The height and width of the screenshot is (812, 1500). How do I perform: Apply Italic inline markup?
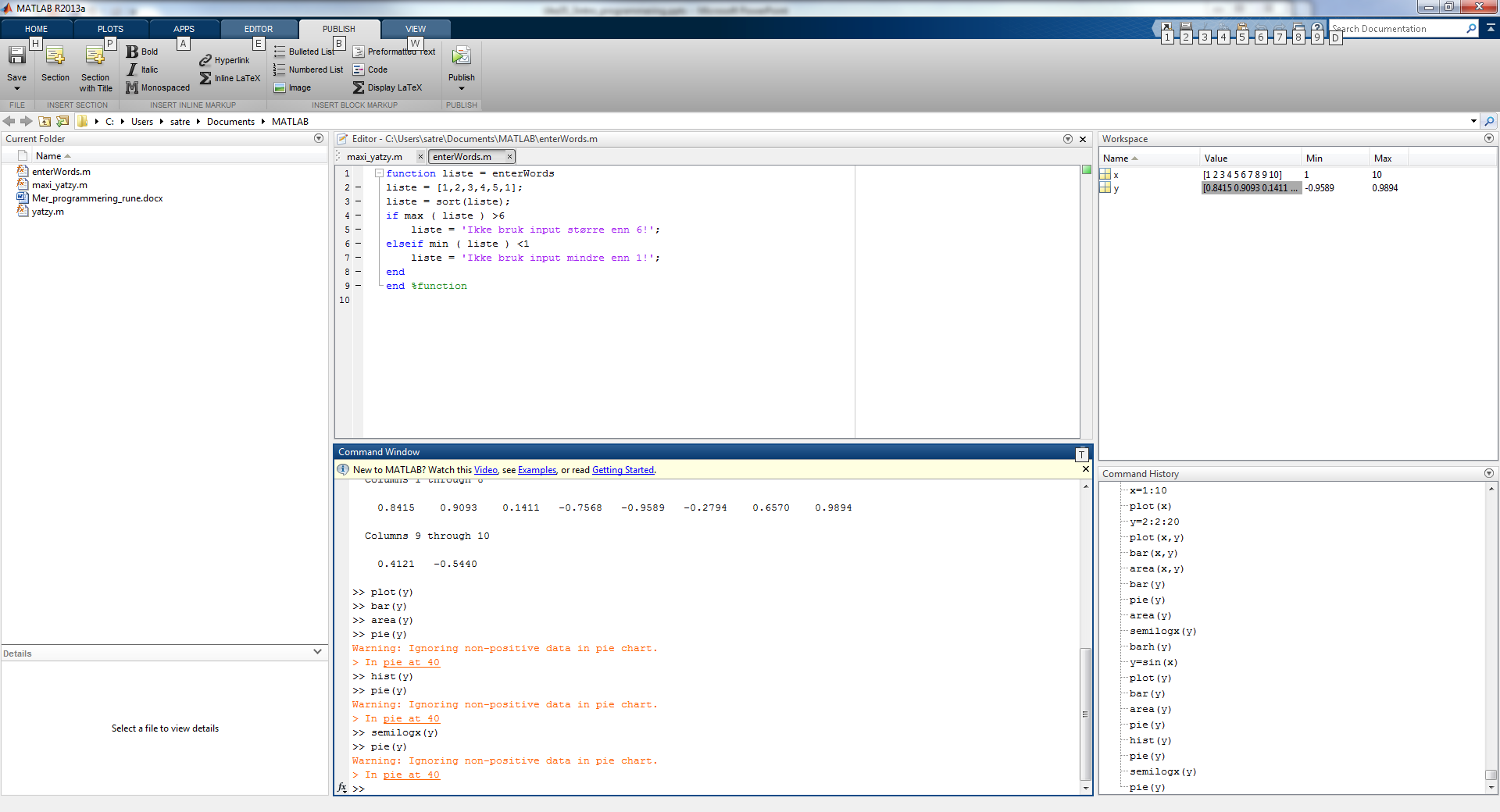[142, 69]
